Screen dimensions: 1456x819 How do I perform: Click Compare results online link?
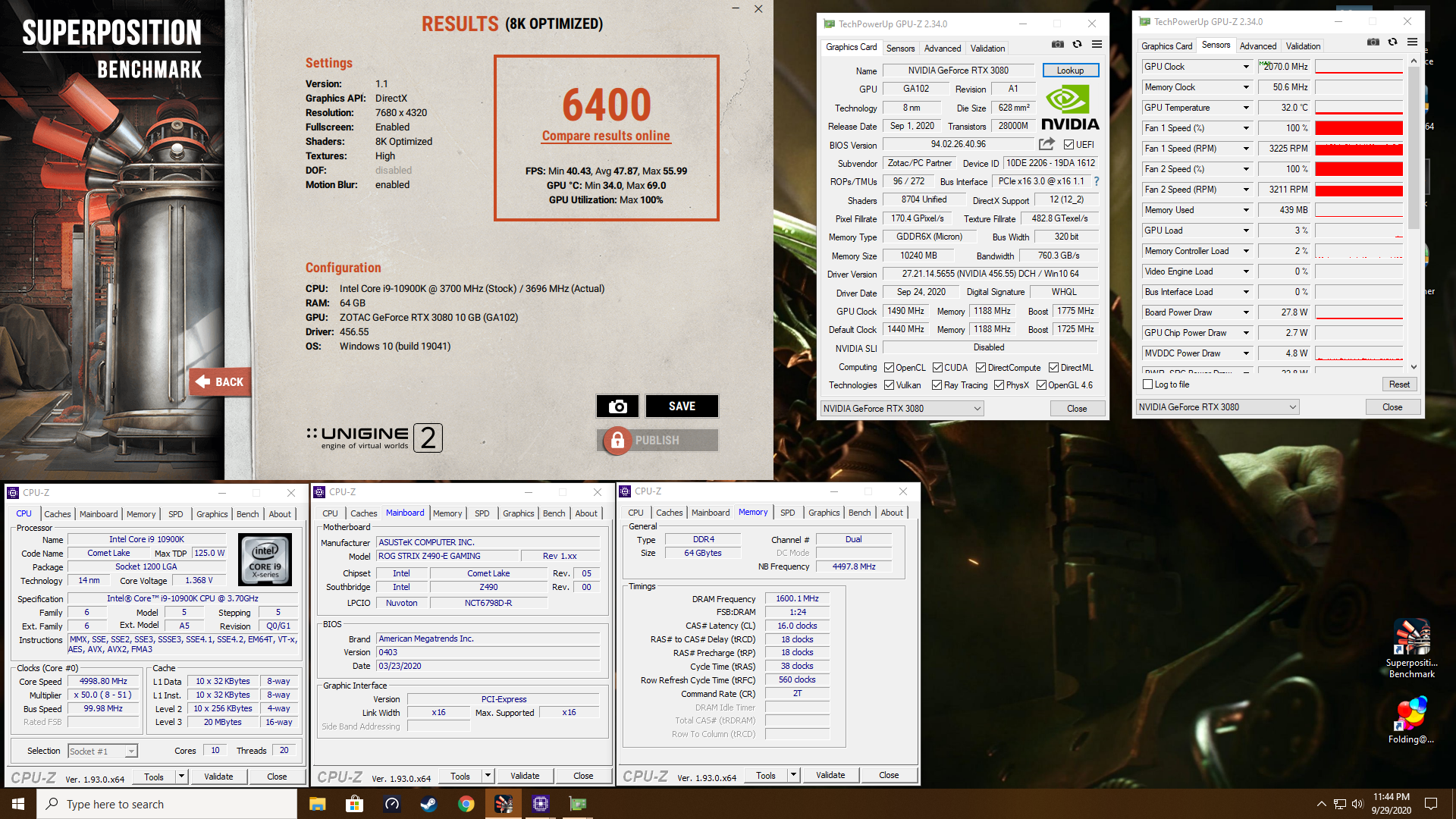point(605,136)
